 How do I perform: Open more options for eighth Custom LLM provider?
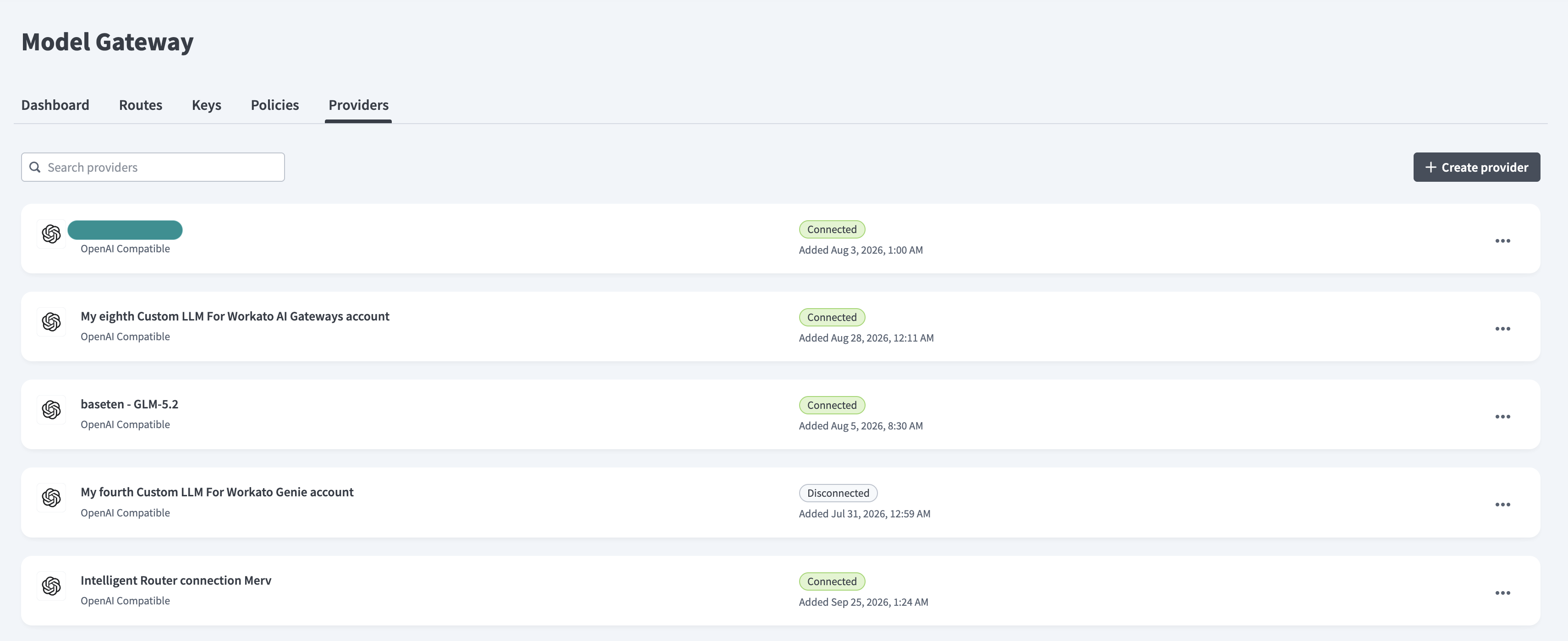(x=1503, y=329)
